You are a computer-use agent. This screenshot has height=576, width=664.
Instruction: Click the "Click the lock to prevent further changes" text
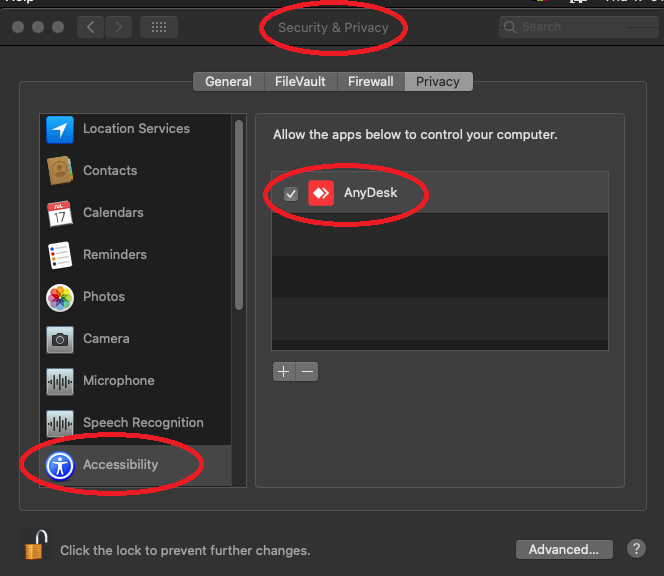point(185,550)
